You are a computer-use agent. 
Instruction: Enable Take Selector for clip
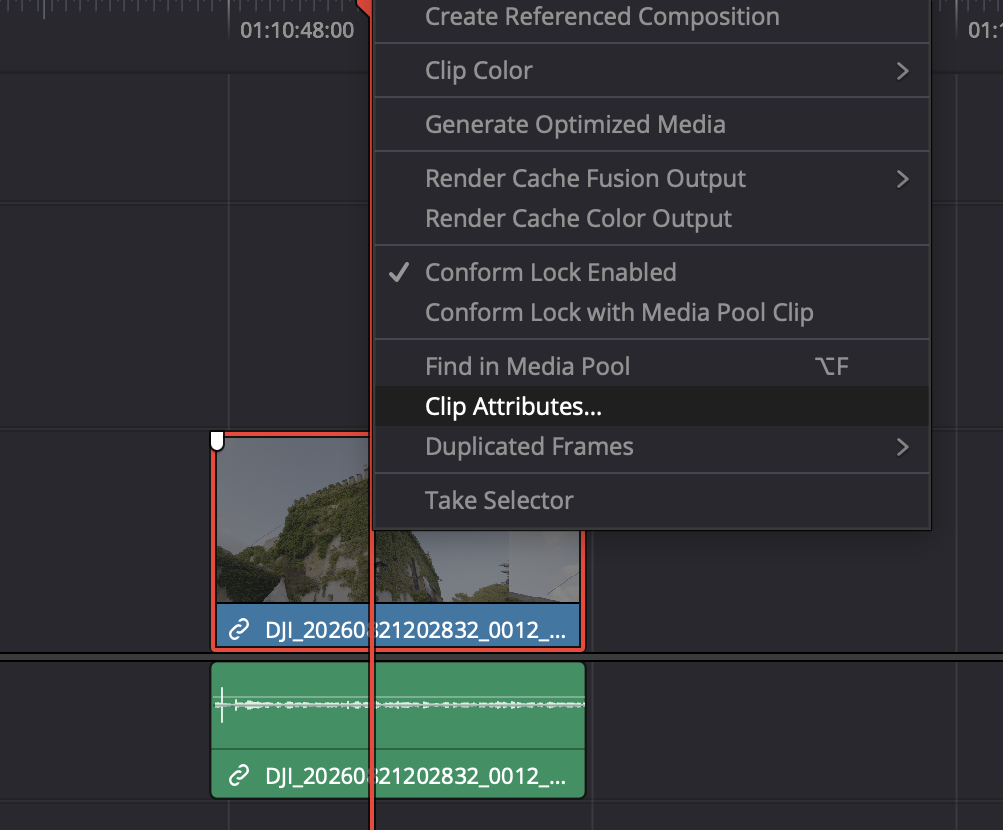pyautogui.click(x=651, y=500)
